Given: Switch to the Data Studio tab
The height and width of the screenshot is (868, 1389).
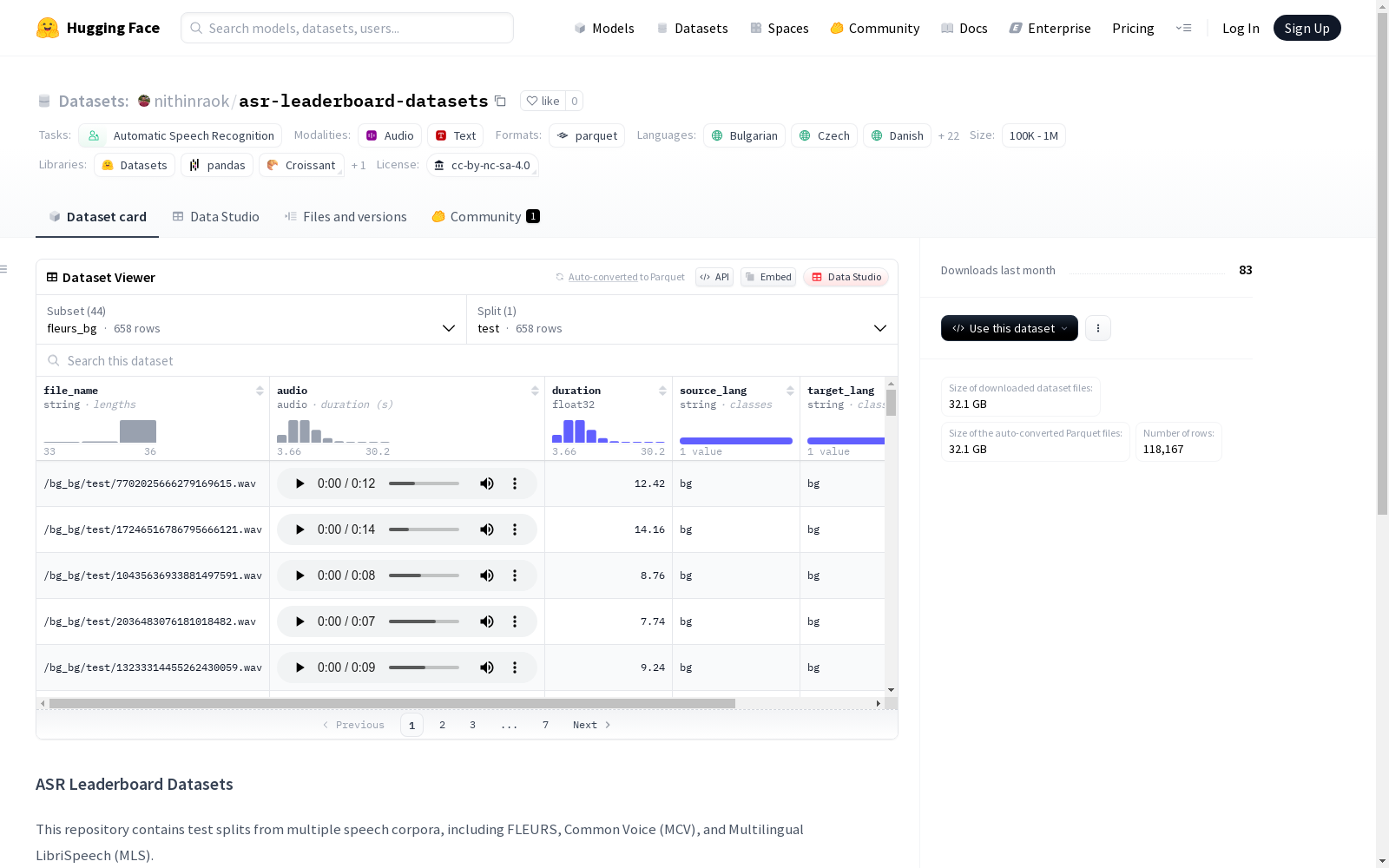Looking at the screenshot, I should click(215, 217).
